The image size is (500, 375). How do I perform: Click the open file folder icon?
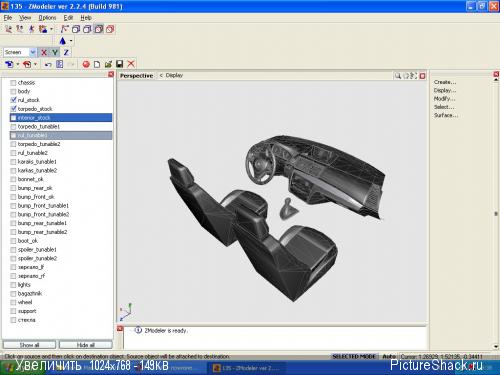(x=108, y=64)
